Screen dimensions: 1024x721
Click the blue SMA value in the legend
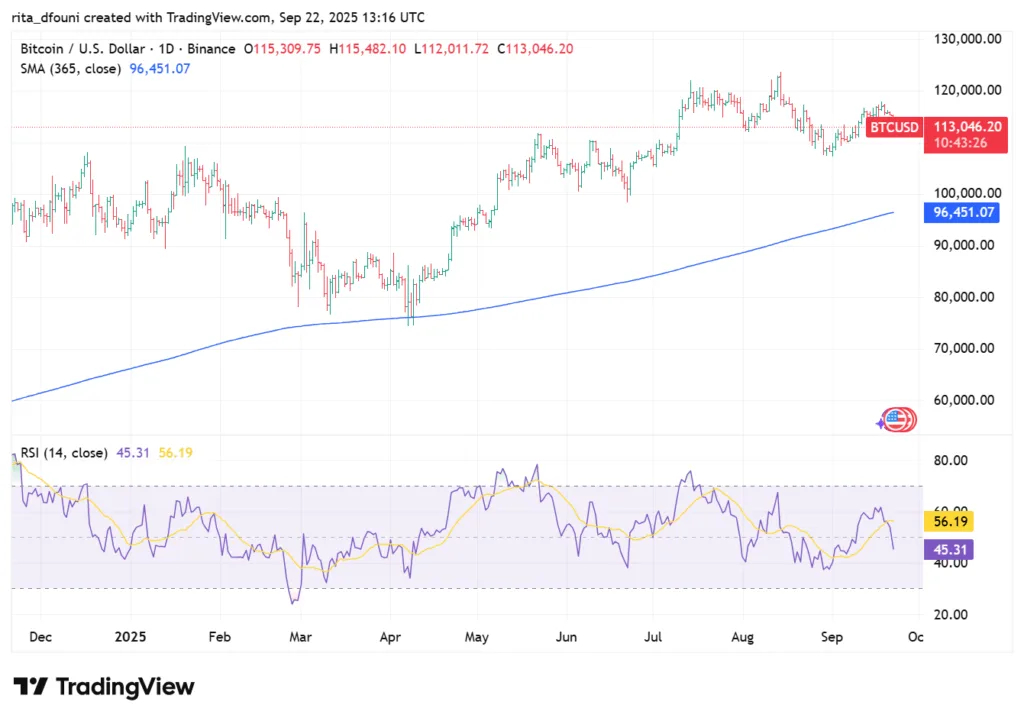pos(160,69)
